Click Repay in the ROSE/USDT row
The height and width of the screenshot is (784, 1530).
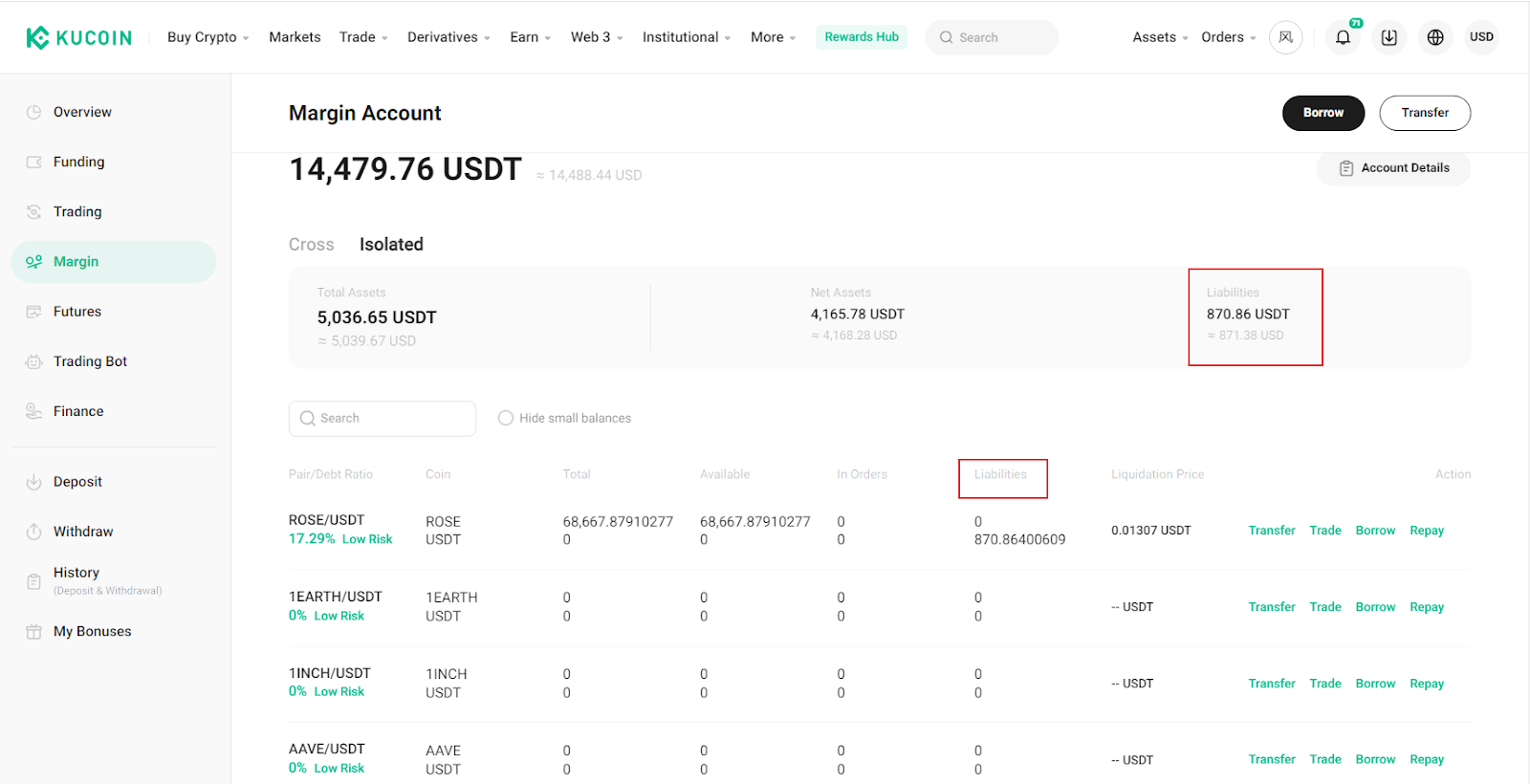pos(1427,531)
